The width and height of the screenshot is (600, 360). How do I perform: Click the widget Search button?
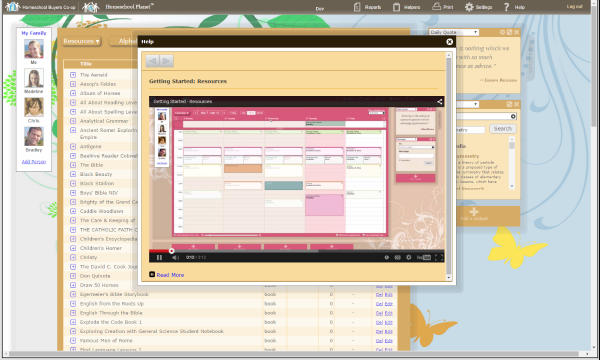pyautogui.click(x=502, y=129)
